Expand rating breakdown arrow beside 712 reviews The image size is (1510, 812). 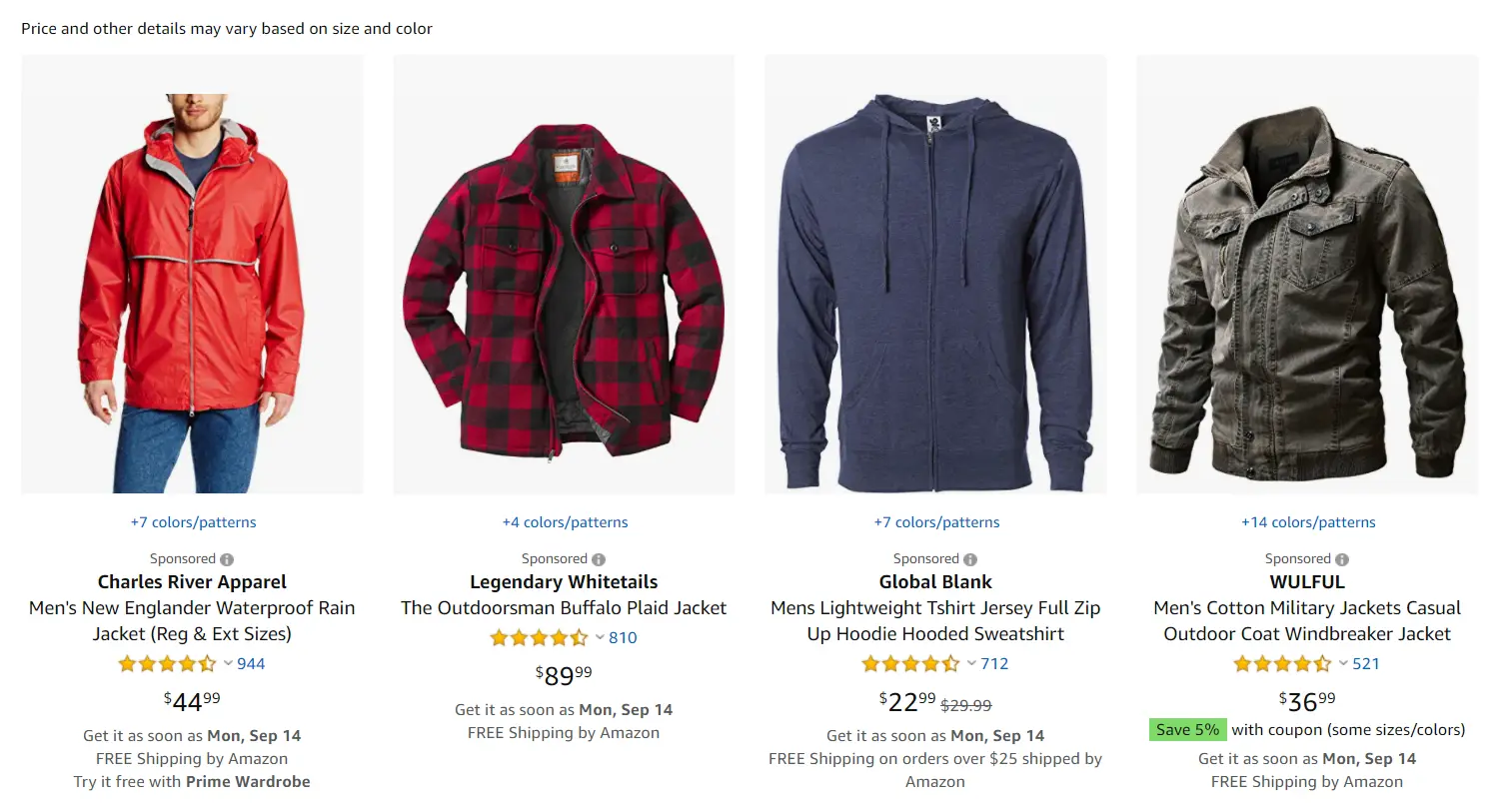coord(971,663)
